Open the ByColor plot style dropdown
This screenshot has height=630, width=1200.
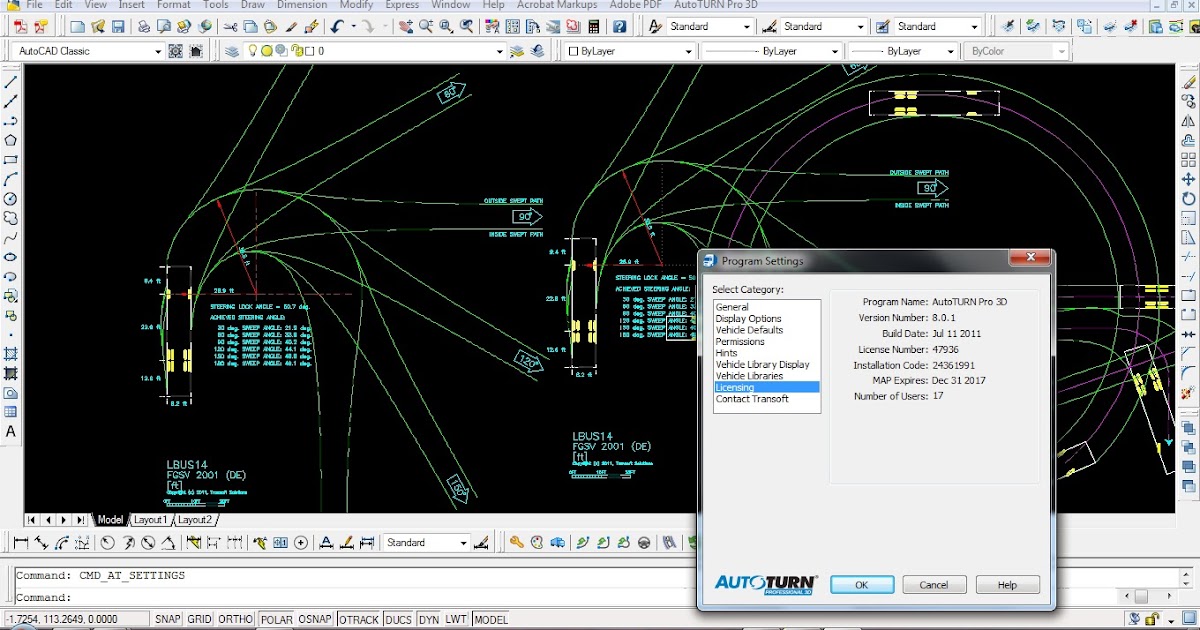pos(1060,51)
